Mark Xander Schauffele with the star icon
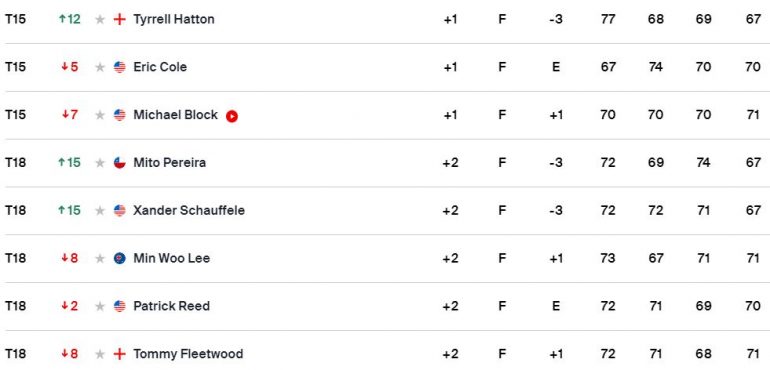Screen dimensions: 770x370 (100, 211)
